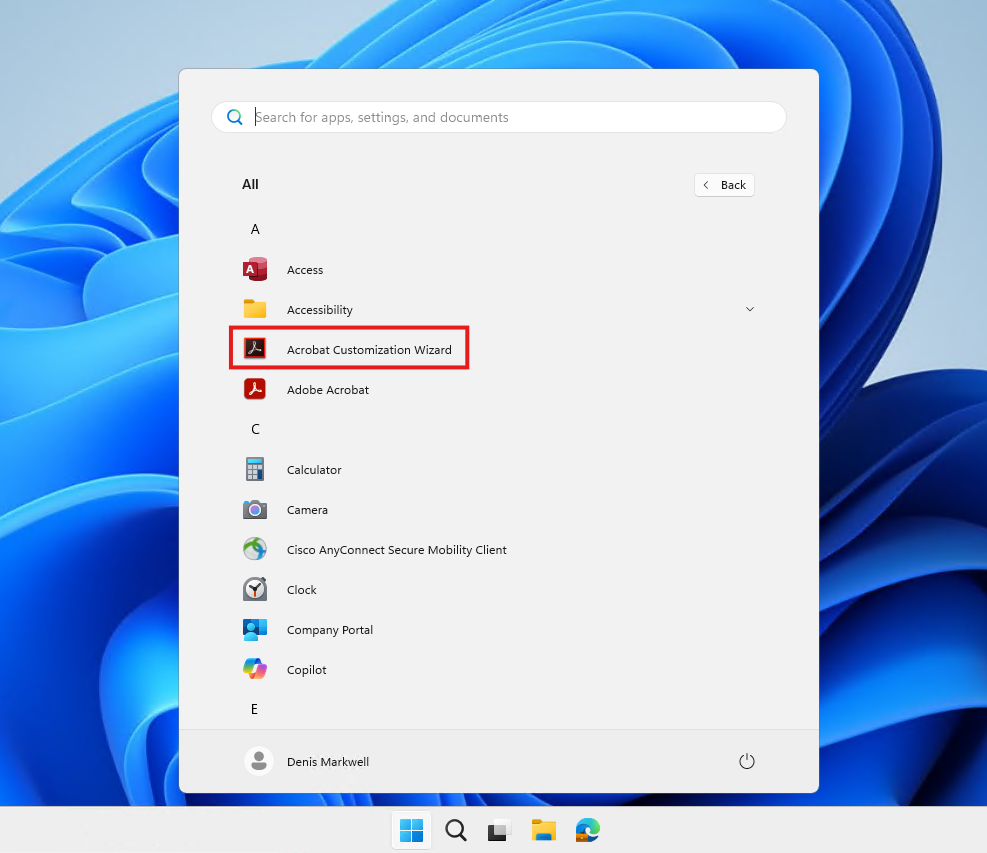This screenshot has height=853, width=987.
Task: Open the Clock app icon
Action: [x=255, y=590]
